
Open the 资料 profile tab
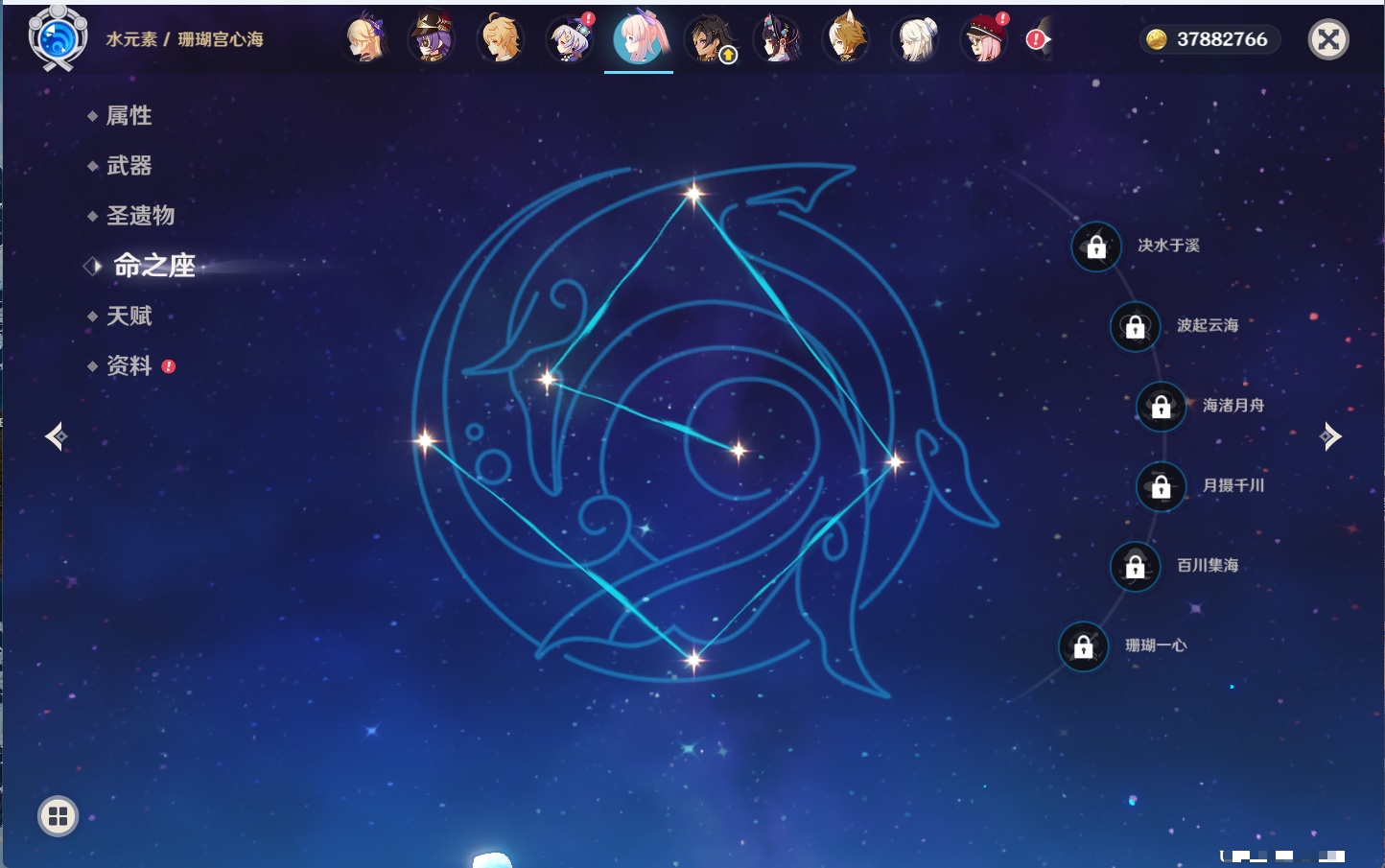click(129, 365)
